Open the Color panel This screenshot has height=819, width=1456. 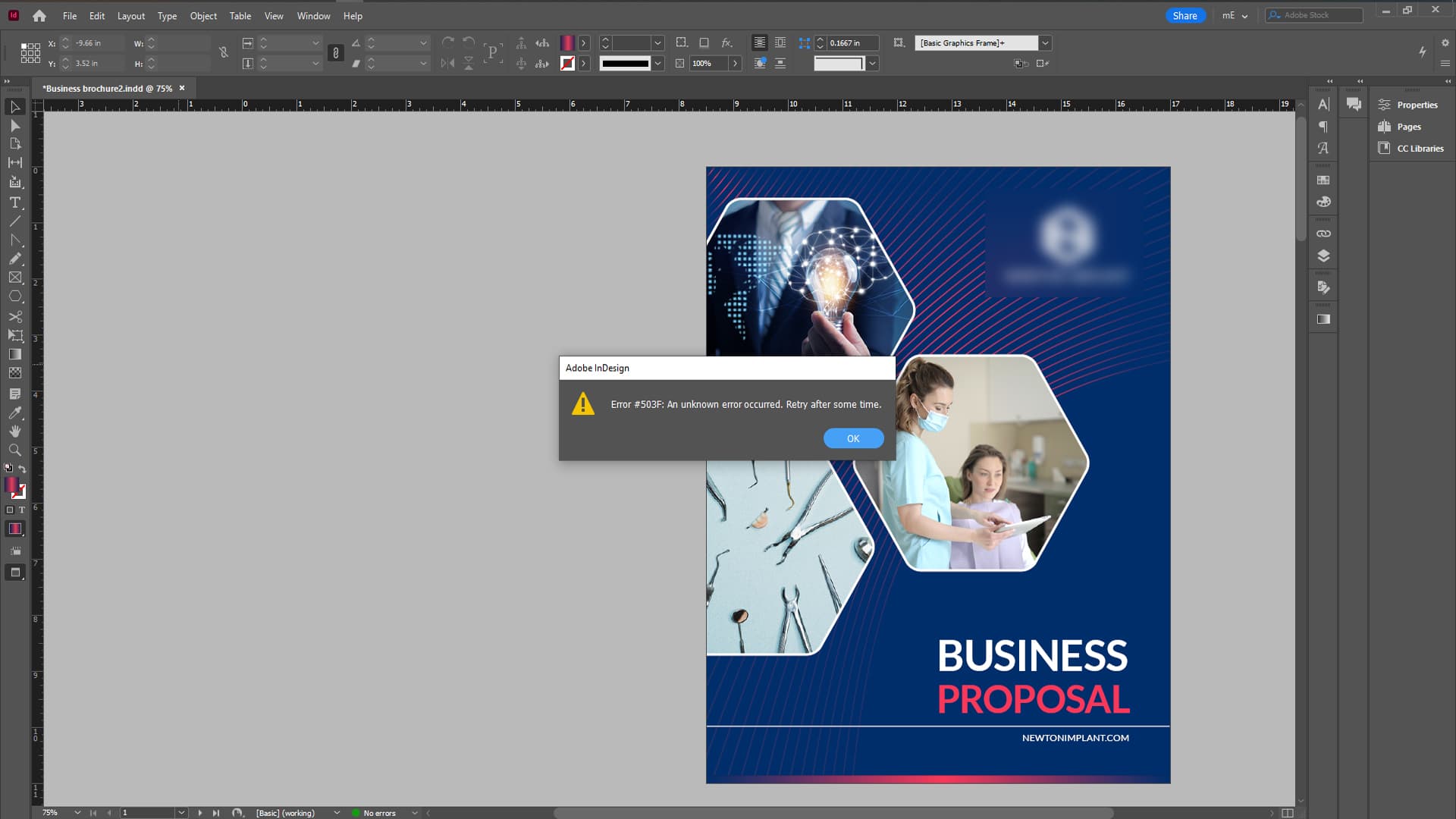pyautogui.click(x=1324, y=202)
